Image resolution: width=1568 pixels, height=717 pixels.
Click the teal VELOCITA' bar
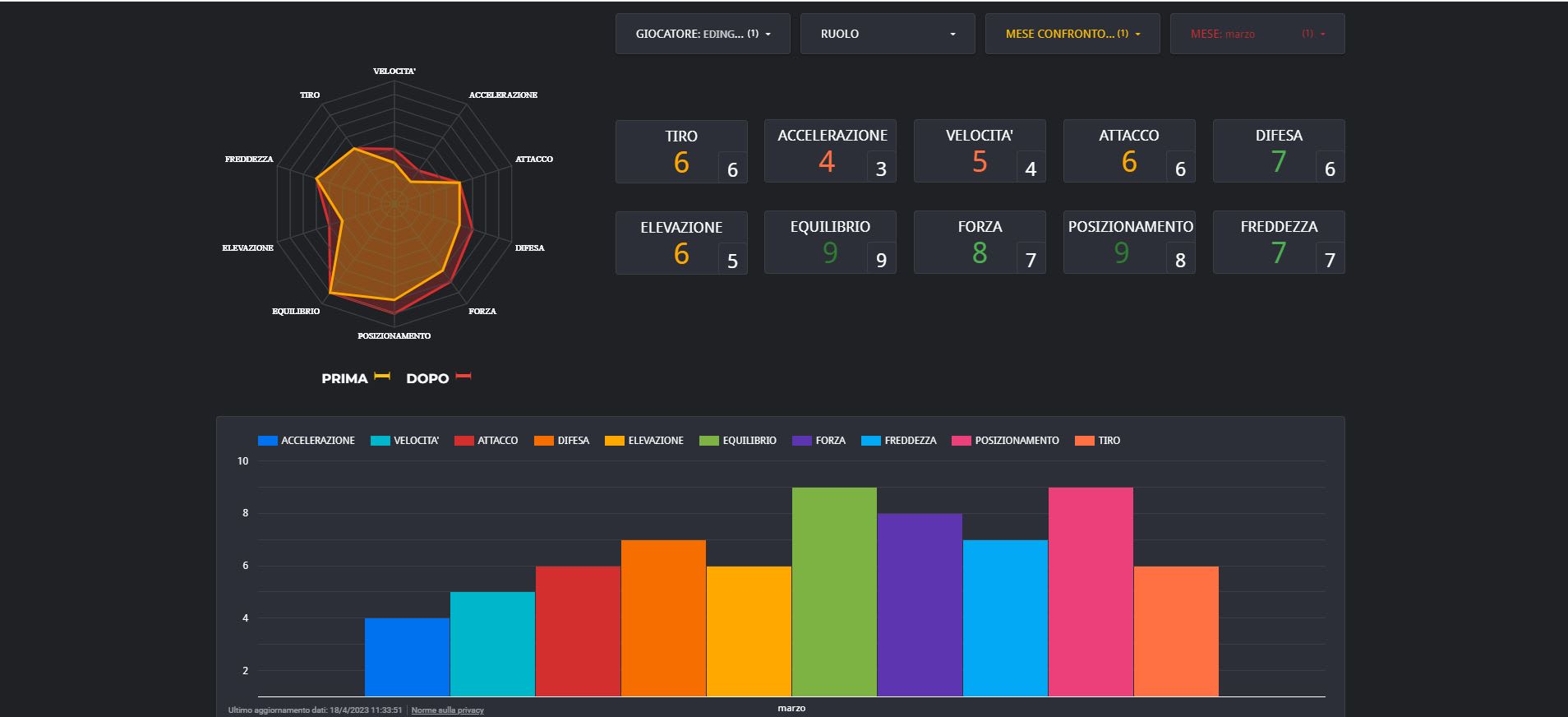(492, 644)
